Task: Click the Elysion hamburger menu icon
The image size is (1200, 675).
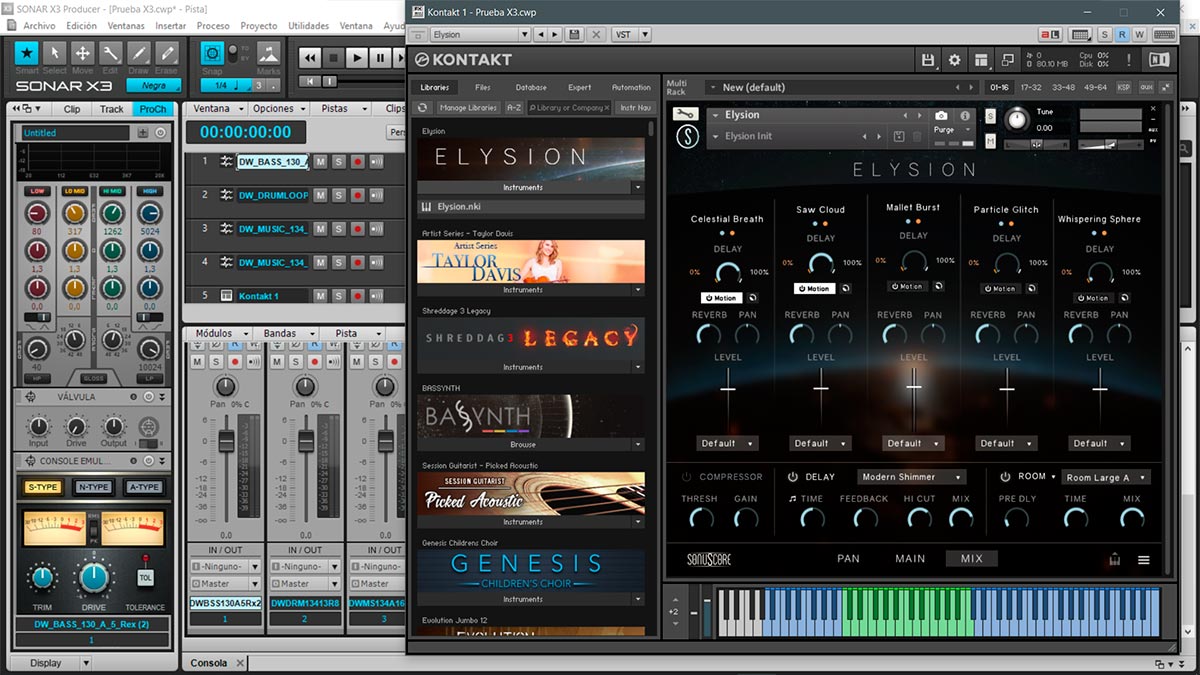Action: click(1144, 560)
